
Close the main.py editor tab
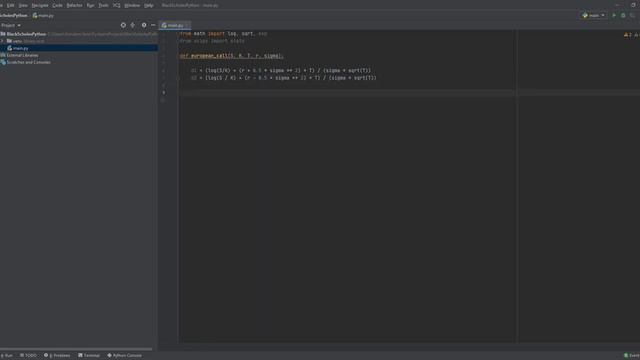tap(187, 25)
